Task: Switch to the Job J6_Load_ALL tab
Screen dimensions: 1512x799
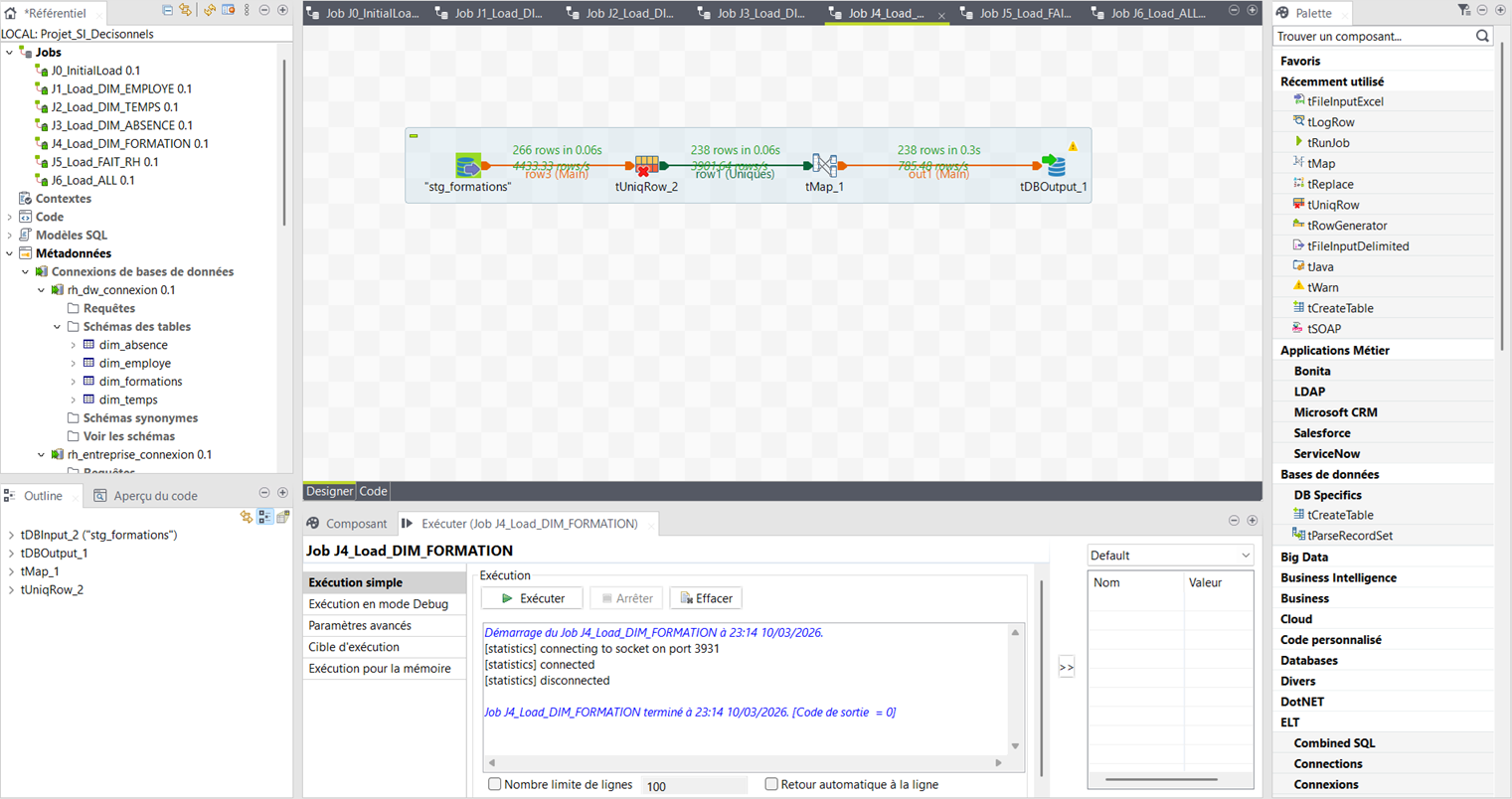Action: (x=1157, y=14)
